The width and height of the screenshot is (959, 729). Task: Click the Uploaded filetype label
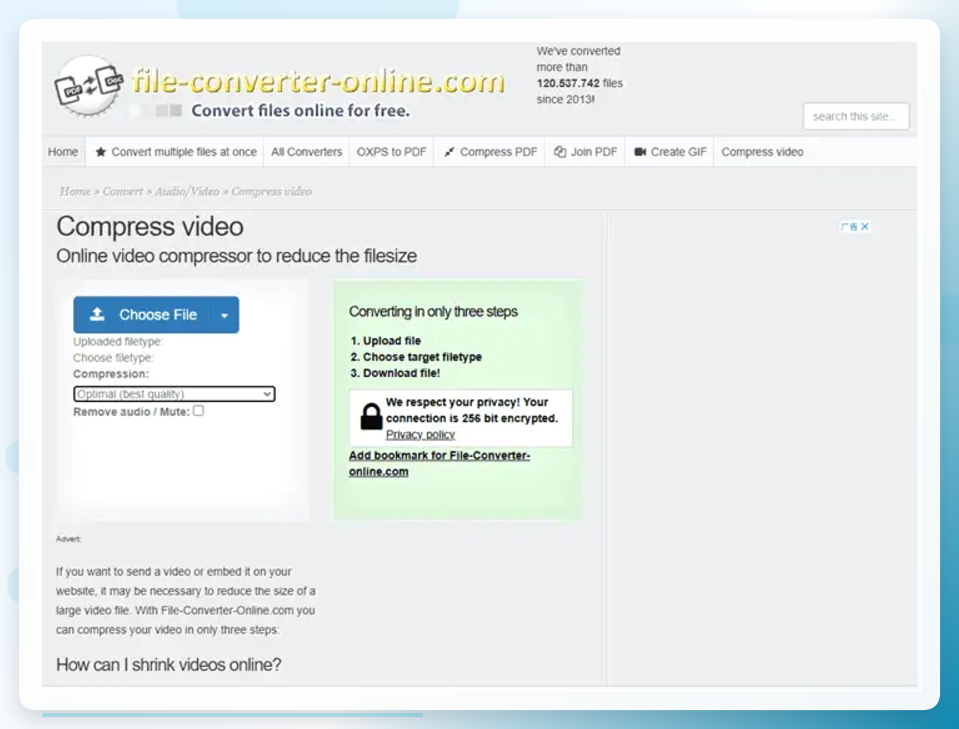[x=118, y=341]
